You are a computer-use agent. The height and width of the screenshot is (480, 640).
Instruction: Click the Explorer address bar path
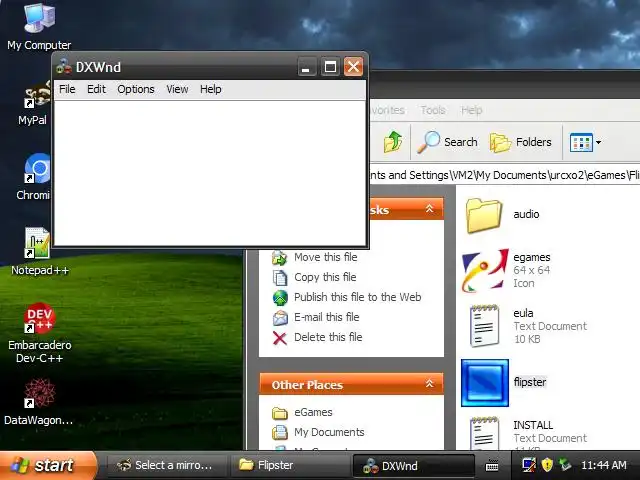coord(504,175)
